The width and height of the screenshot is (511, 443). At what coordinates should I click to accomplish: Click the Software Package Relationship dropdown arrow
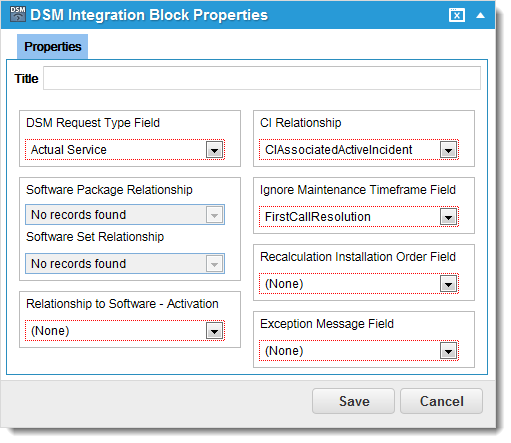pos(214,215)
